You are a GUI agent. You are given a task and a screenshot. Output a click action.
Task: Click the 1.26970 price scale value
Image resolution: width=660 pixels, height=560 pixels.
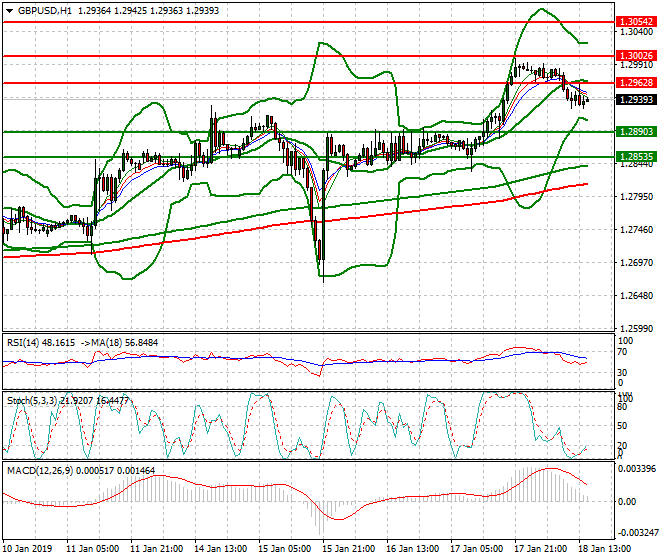click(637, 263)
